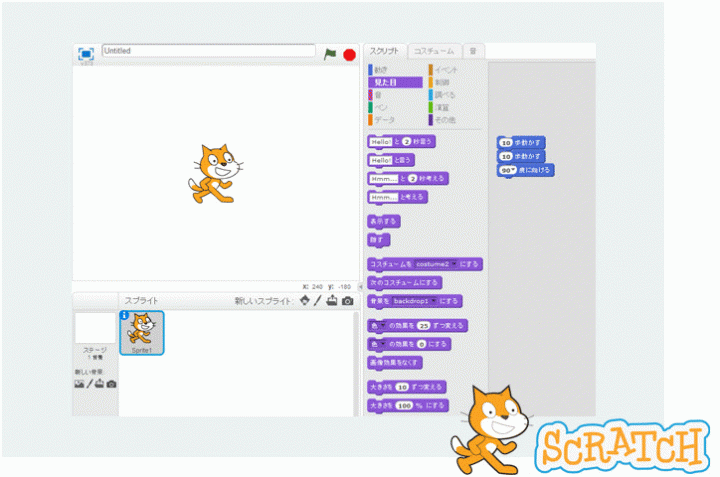
Task: Open the 90 direction dropdown in script block
Action: [x=511, y=171]
